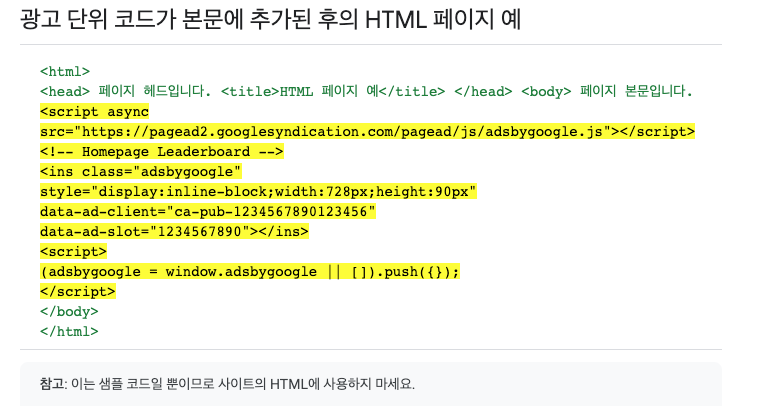Click the src googlesyndication URL line
Image resolution: width=758 pixels, height=406 pixels.
pos(367,131)
